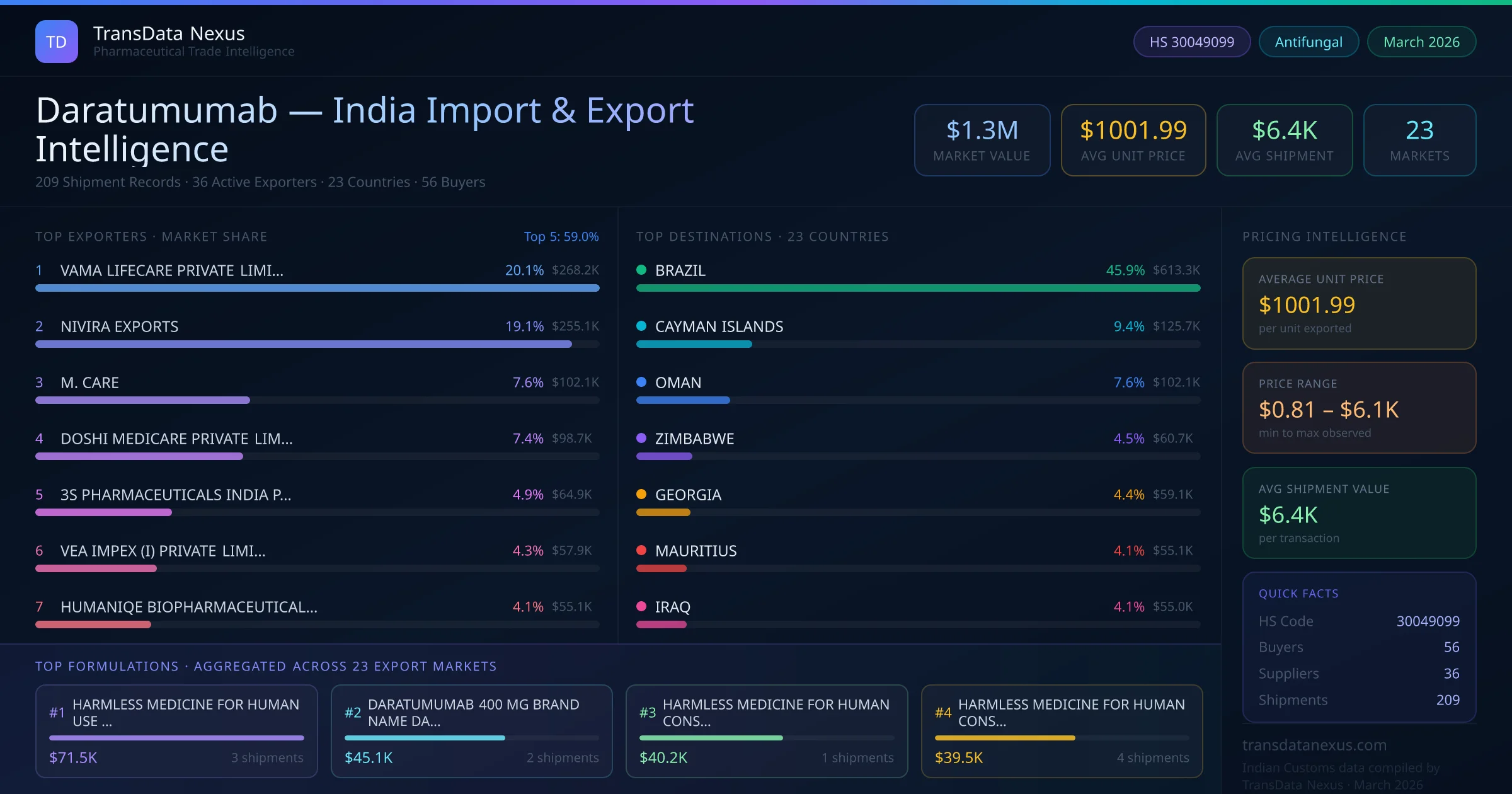The image size is (1512, 794).
Task: Click the blue dot beside Oman
Action: [641, 383]
